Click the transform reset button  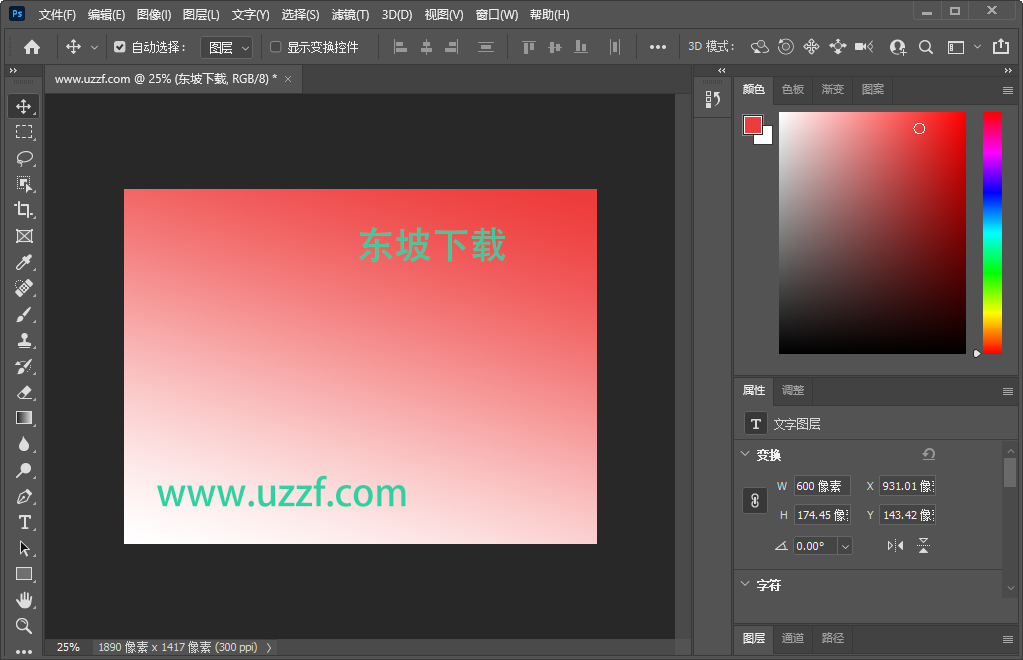pos(928,454)
